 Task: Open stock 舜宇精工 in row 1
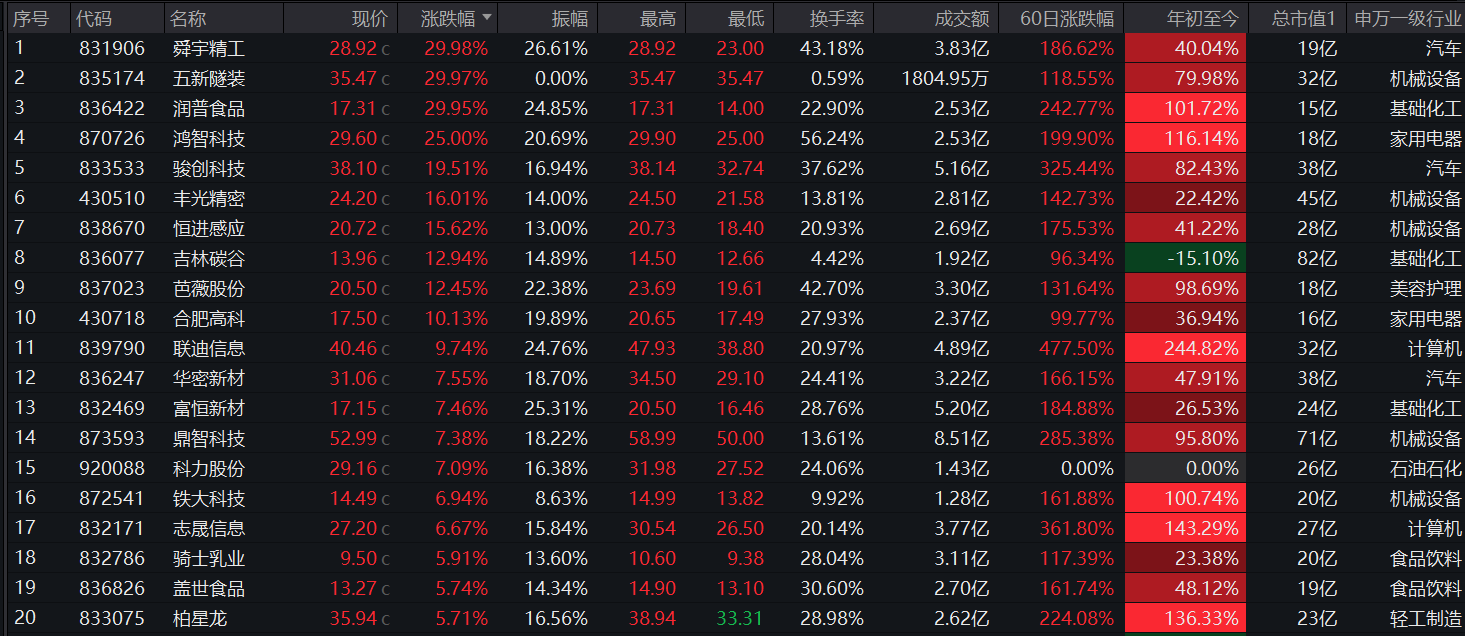tap(208, 49)
